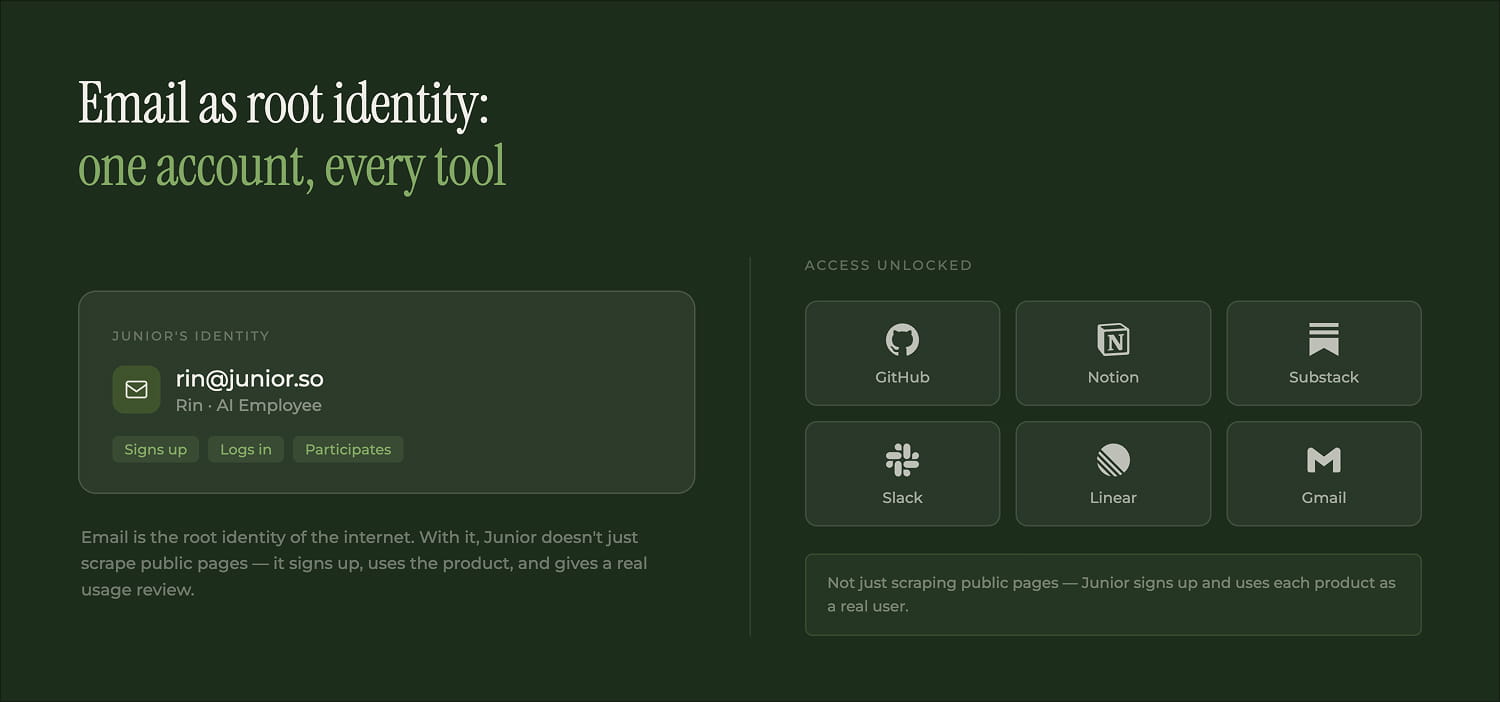Image resolution: width=1500 pixels, height=702 pixels.
Task: Click the Gmail M icon
Action: (1324, 460)
